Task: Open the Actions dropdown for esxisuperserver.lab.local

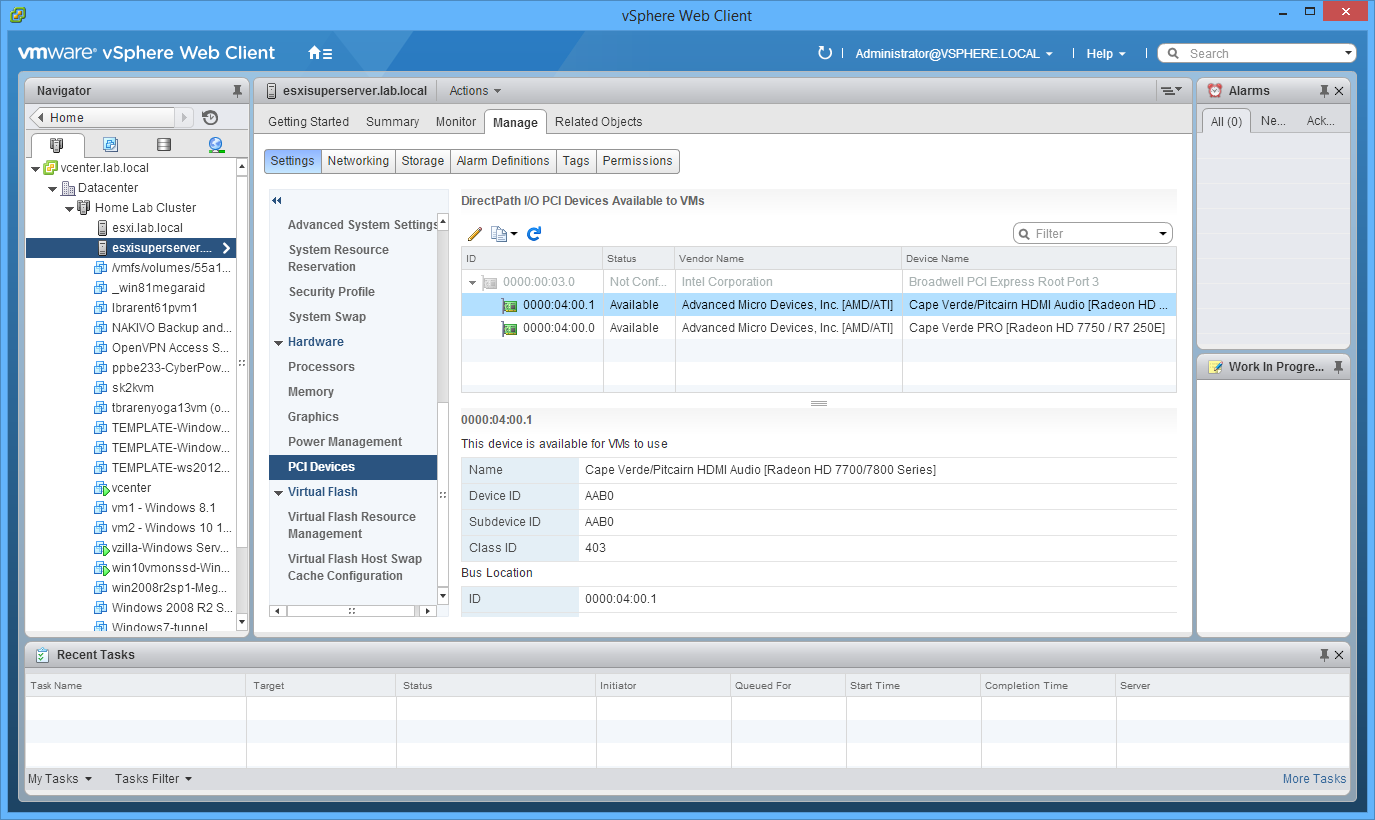Action: 475,91
